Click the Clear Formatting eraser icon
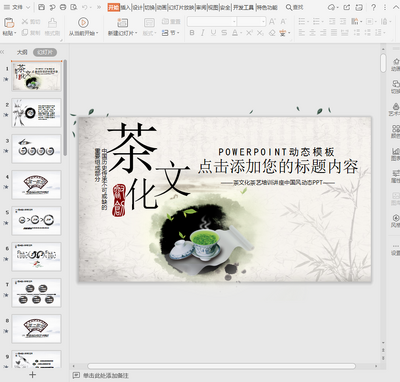This screenshot has height=382, width=400. (x=272, y=33)
